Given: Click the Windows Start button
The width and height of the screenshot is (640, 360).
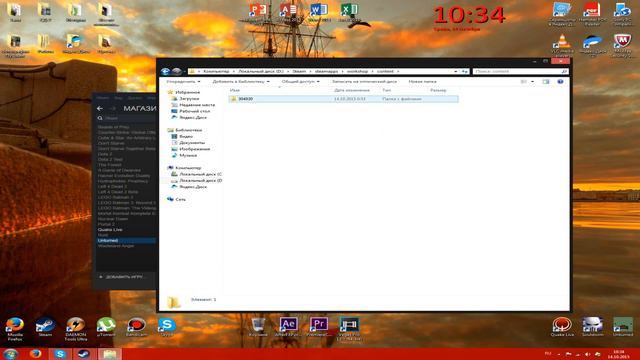Looking at the screenshot, I should pyautogui.click(x=10, y=354).
